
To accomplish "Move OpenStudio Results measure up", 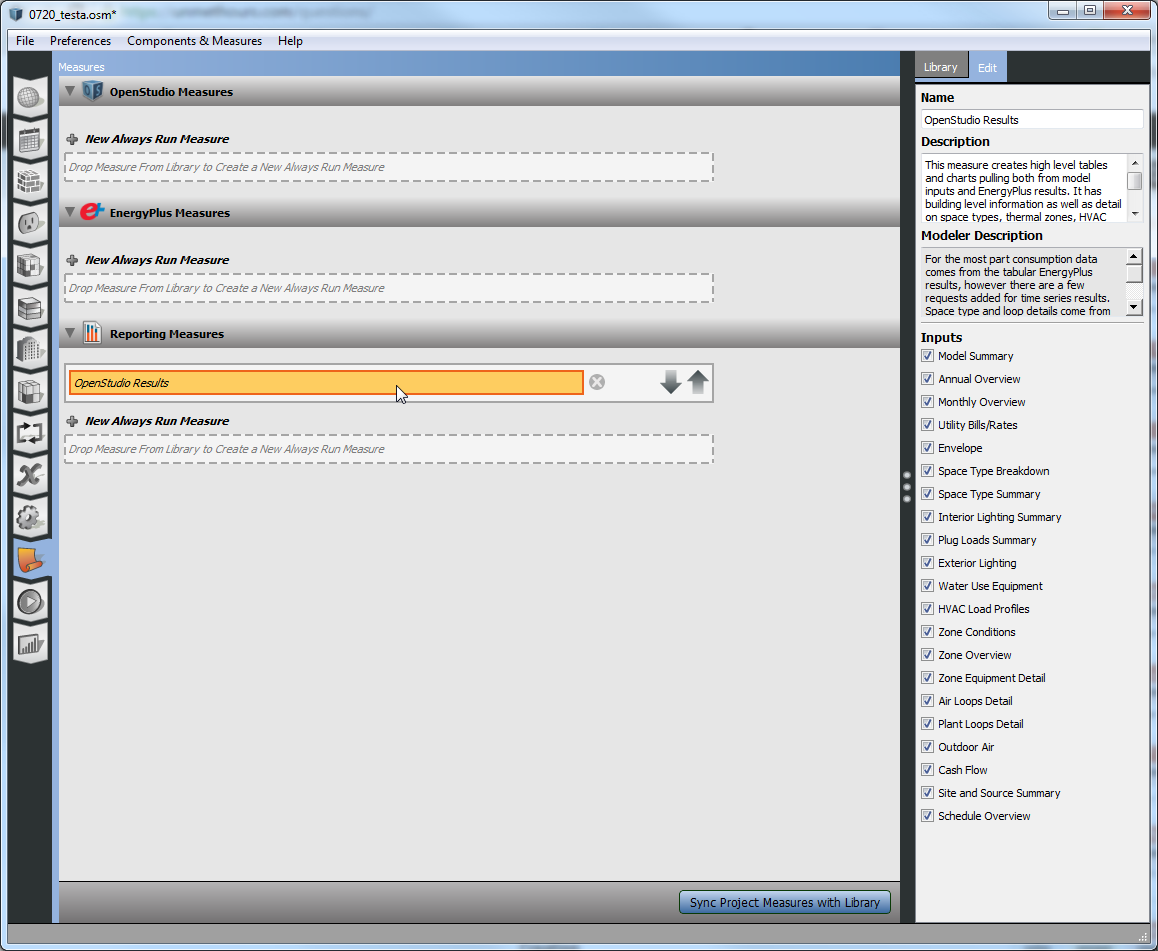I will coord(698,382).
